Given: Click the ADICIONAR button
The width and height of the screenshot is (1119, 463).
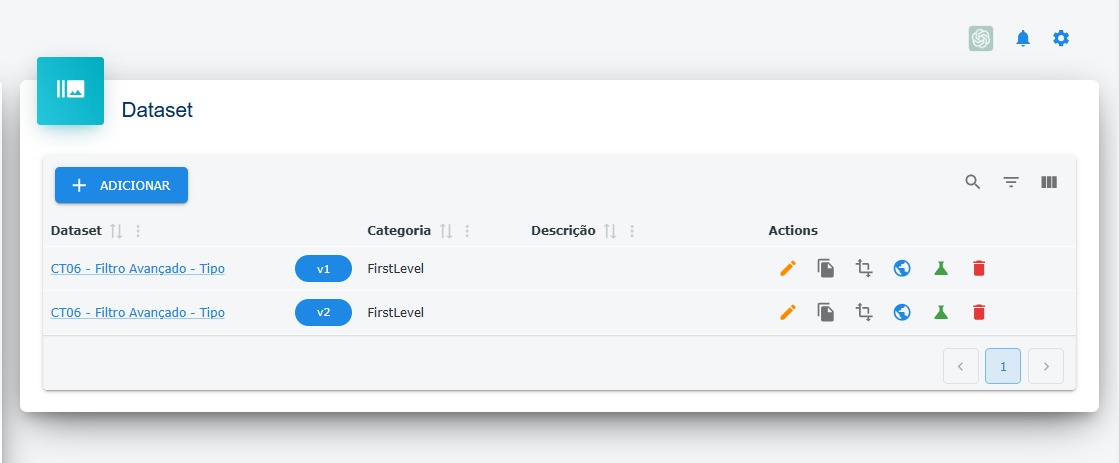Looking at the screenshot, I should coord(121,185).
